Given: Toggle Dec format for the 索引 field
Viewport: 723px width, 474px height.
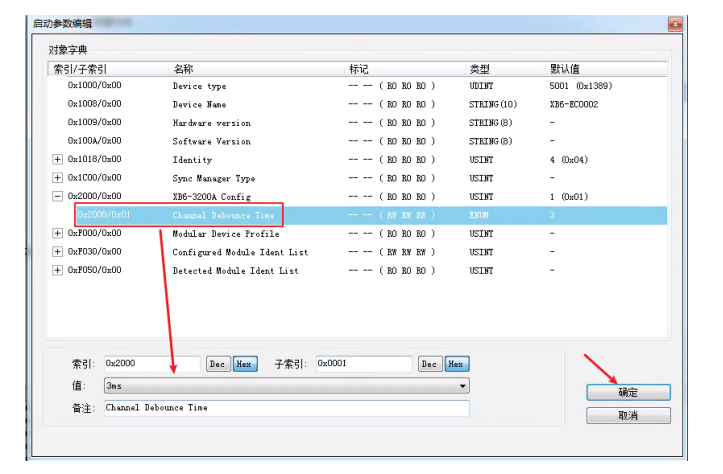Looking at the screenshot, I should [217, 364].
